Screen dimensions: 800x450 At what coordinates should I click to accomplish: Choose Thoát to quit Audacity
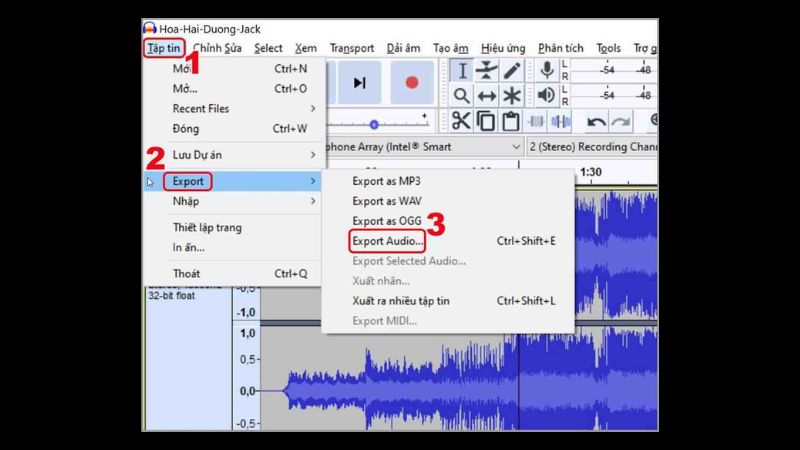[235, 273]
